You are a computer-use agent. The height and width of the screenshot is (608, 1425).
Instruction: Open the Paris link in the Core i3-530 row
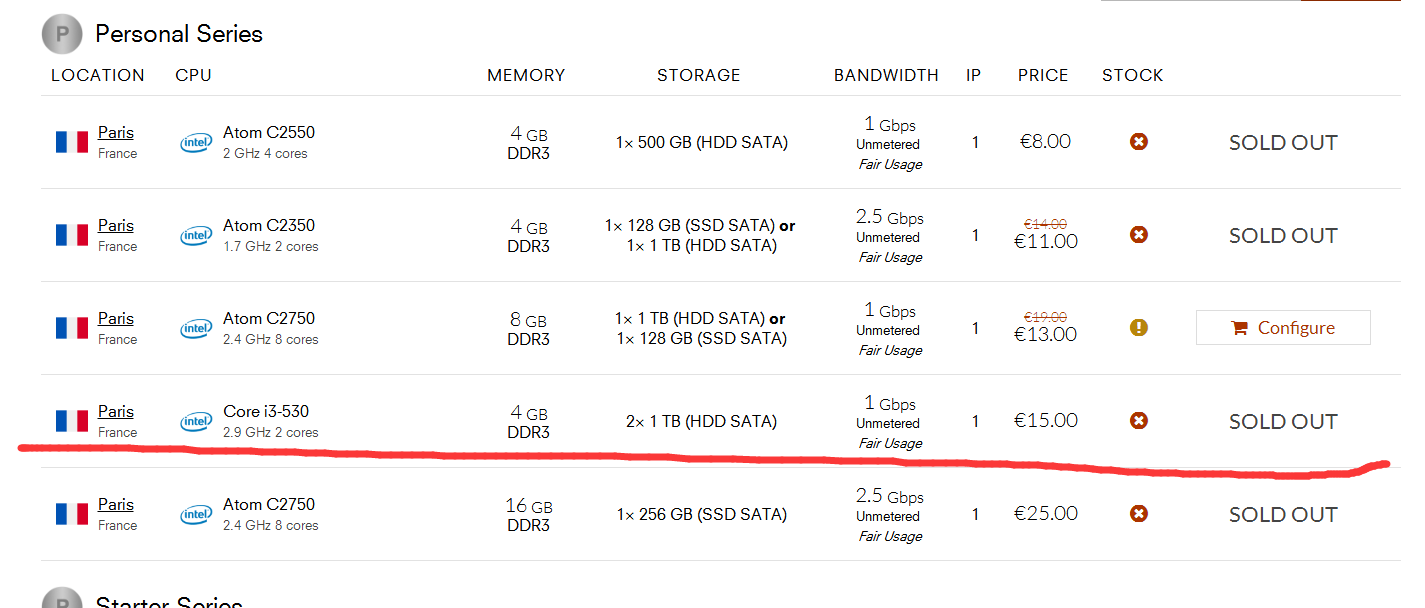tap(116, 412)
